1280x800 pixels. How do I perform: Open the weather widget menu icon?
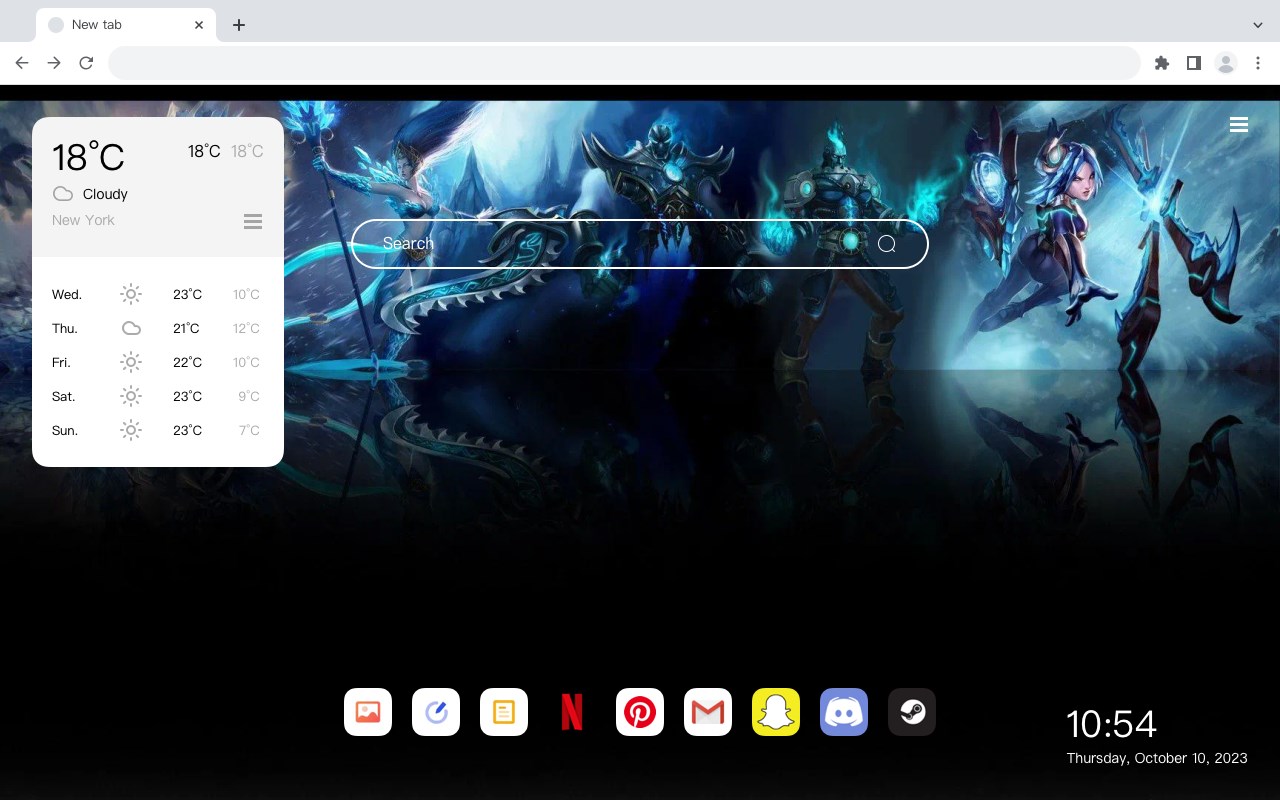click(253, 222)
